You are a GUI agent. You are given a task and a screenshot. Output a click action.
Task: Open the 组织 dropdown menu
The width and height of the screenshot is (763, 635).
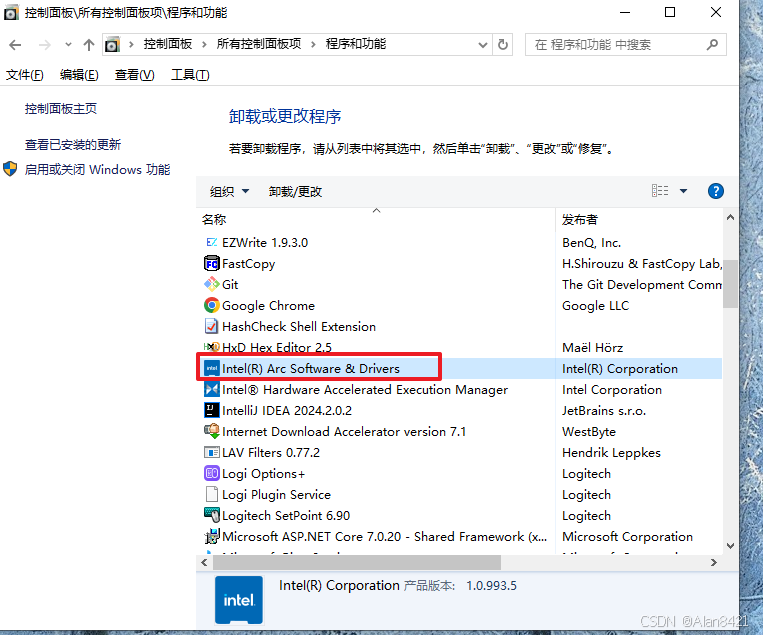(229, 191)
